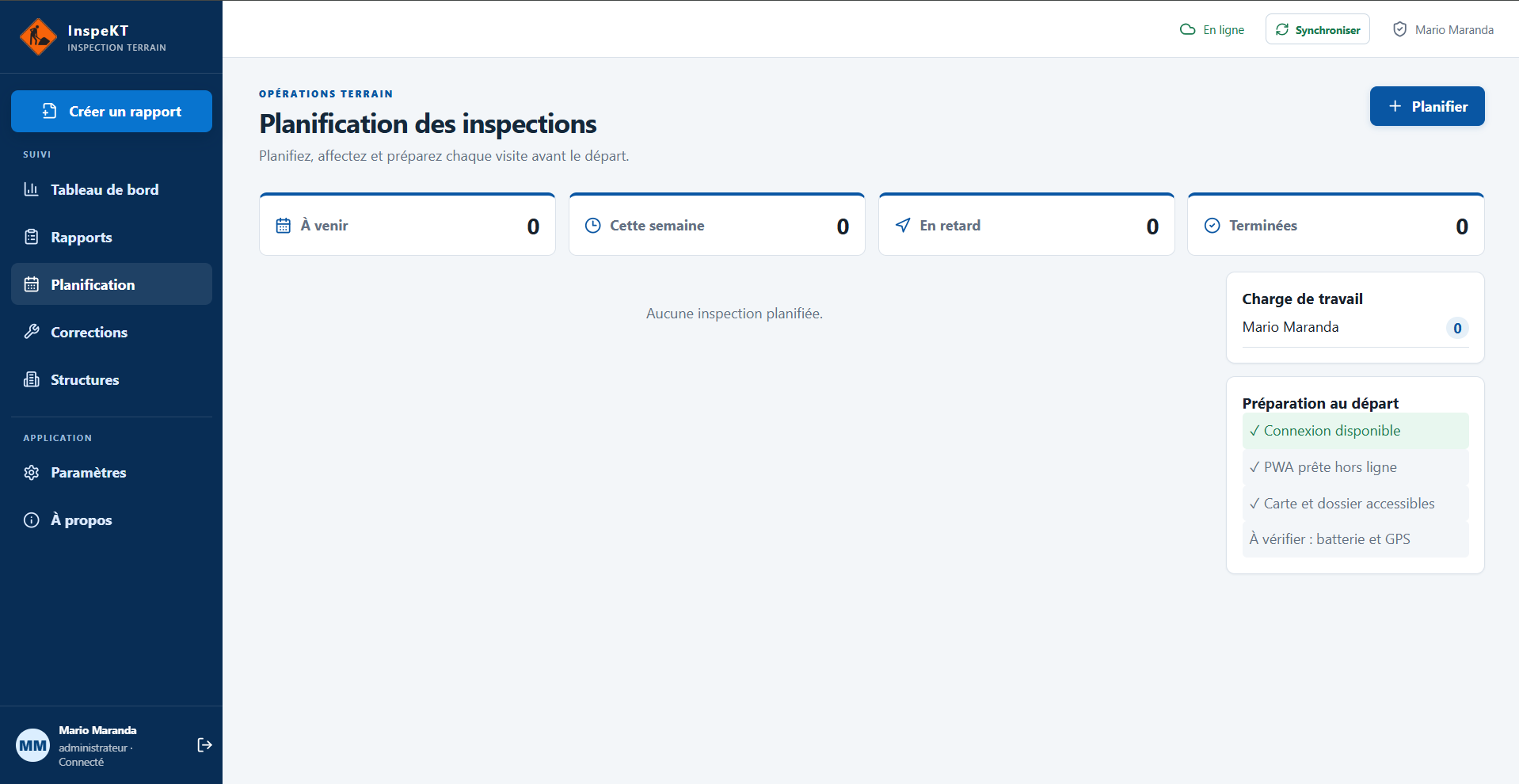Click the Planifier button
Image resolution: width=1519 pixels, height=784 pixels.
(1427, 106)
